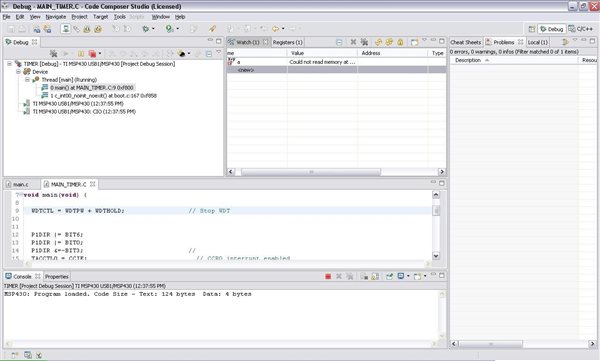This screenshot has width=600, height=361.
Task: Open dropdown next to yellow Back arrow
Action: (x=283, y=29)
